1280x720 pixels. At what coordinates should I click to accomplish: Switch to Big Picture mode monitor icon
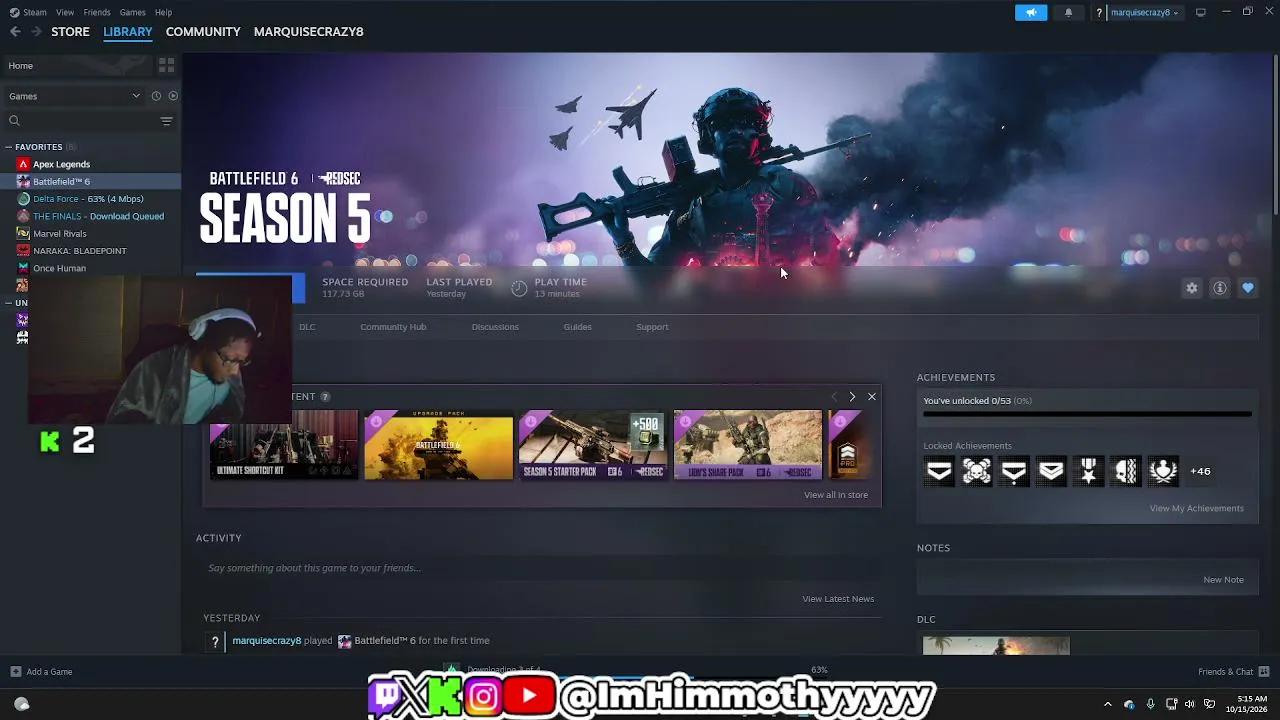coord(1201,12)
